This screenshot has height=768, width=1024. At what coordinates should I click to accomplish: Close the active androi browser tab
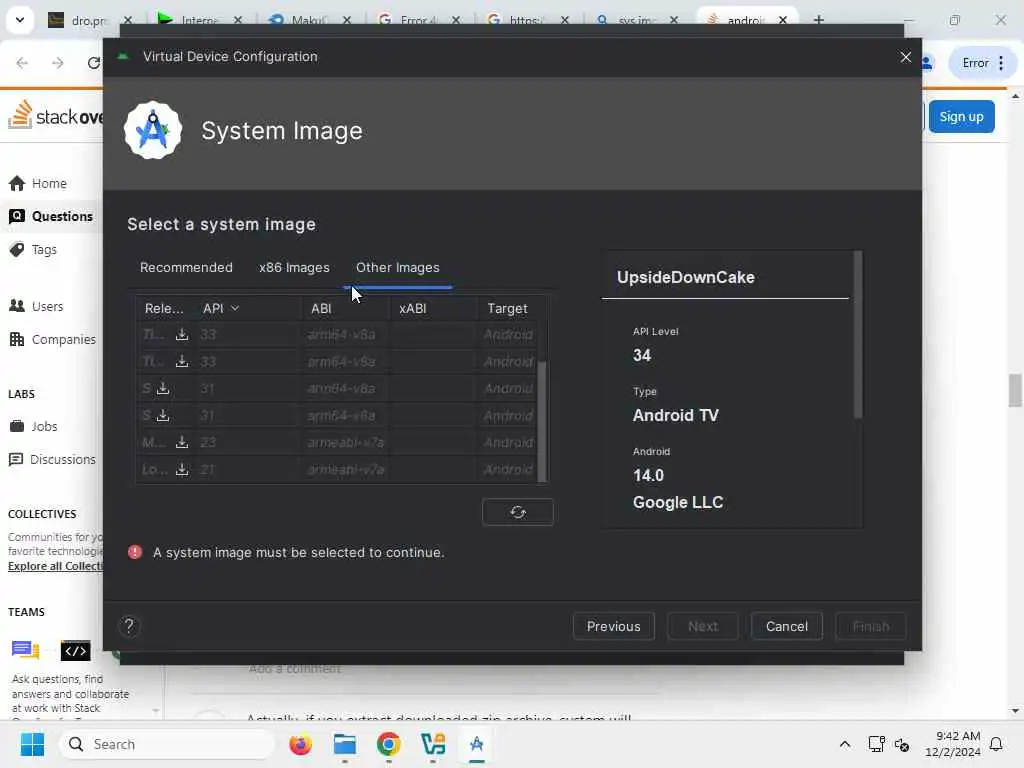[782, 20]
